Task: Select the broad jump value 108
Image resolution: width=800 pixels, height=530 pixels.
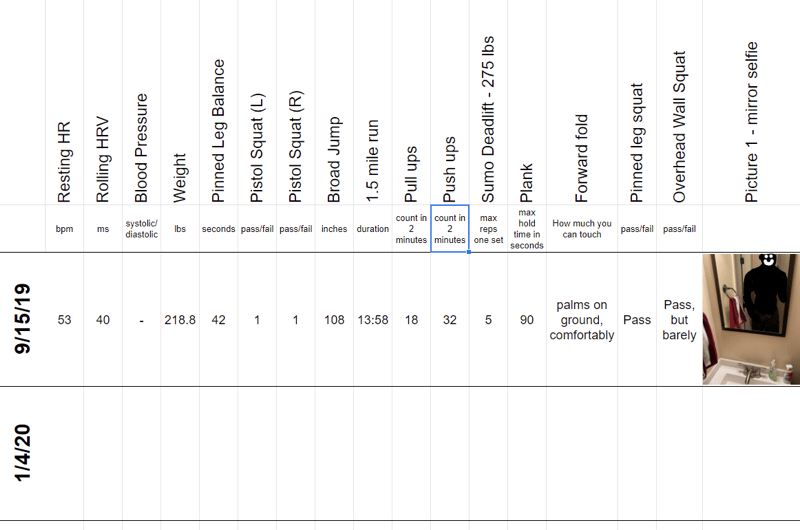Action: [334, 320]
